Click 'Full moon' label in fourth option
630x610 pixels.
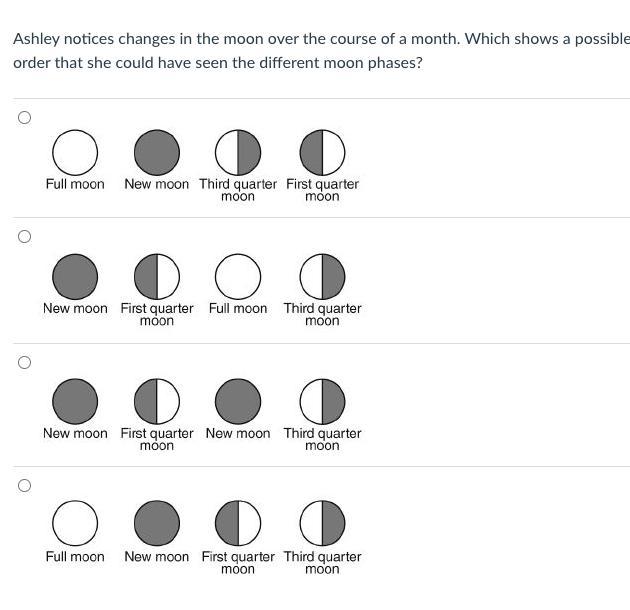[75, 557]
